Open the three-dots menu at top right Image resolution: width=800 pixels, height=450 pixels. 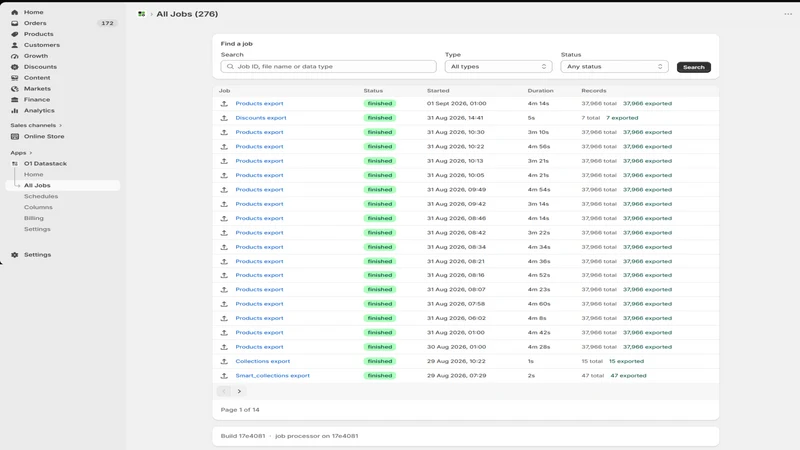point(788,14)
